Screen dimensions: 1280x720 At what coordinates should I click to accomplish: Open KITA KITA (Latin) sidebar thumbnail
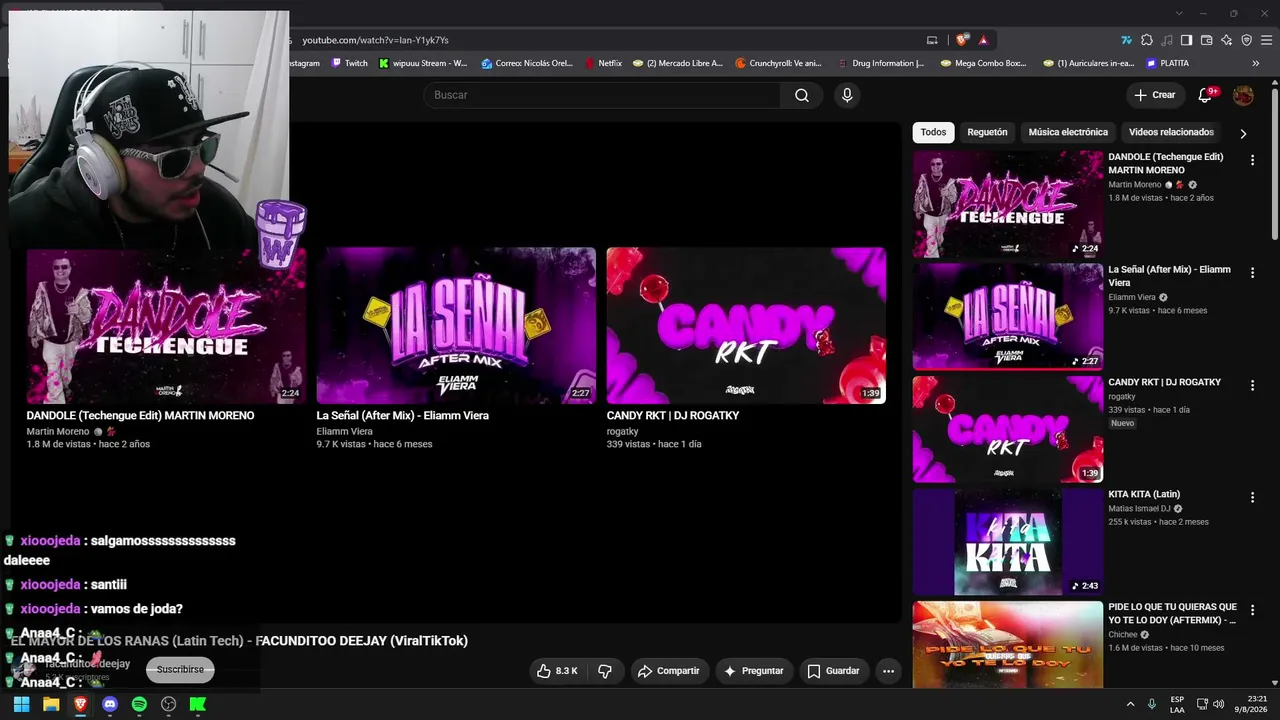(1008, 542)
